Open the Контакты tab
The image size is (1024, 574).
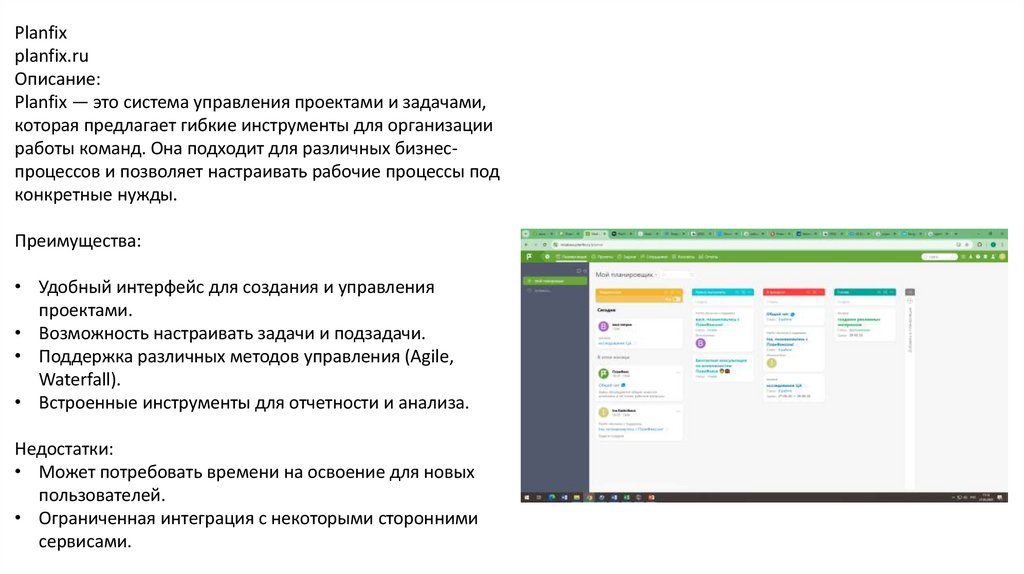684,257
